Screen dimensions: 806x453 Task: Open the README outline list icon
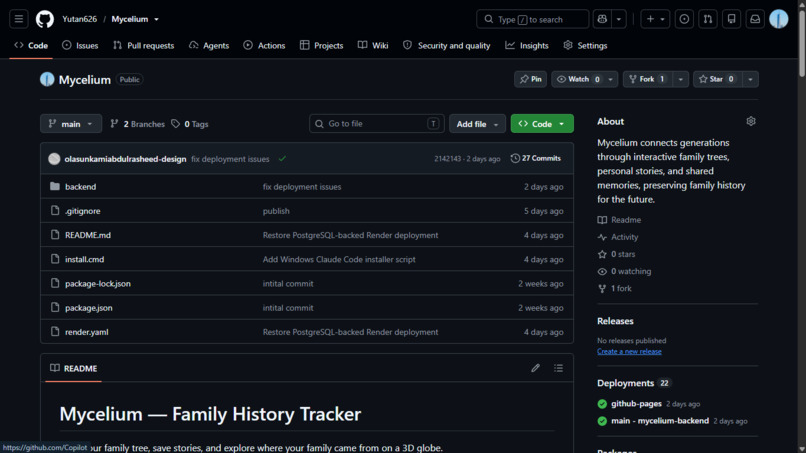pyautogui.click(x=558, y=368)
